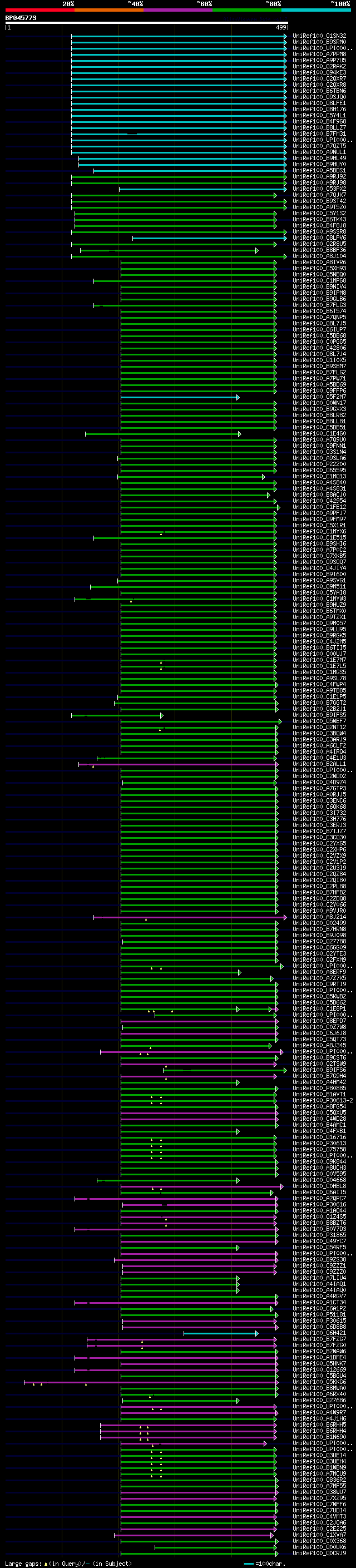Click the purple ~60% identity legend segment

pos(179,10)
